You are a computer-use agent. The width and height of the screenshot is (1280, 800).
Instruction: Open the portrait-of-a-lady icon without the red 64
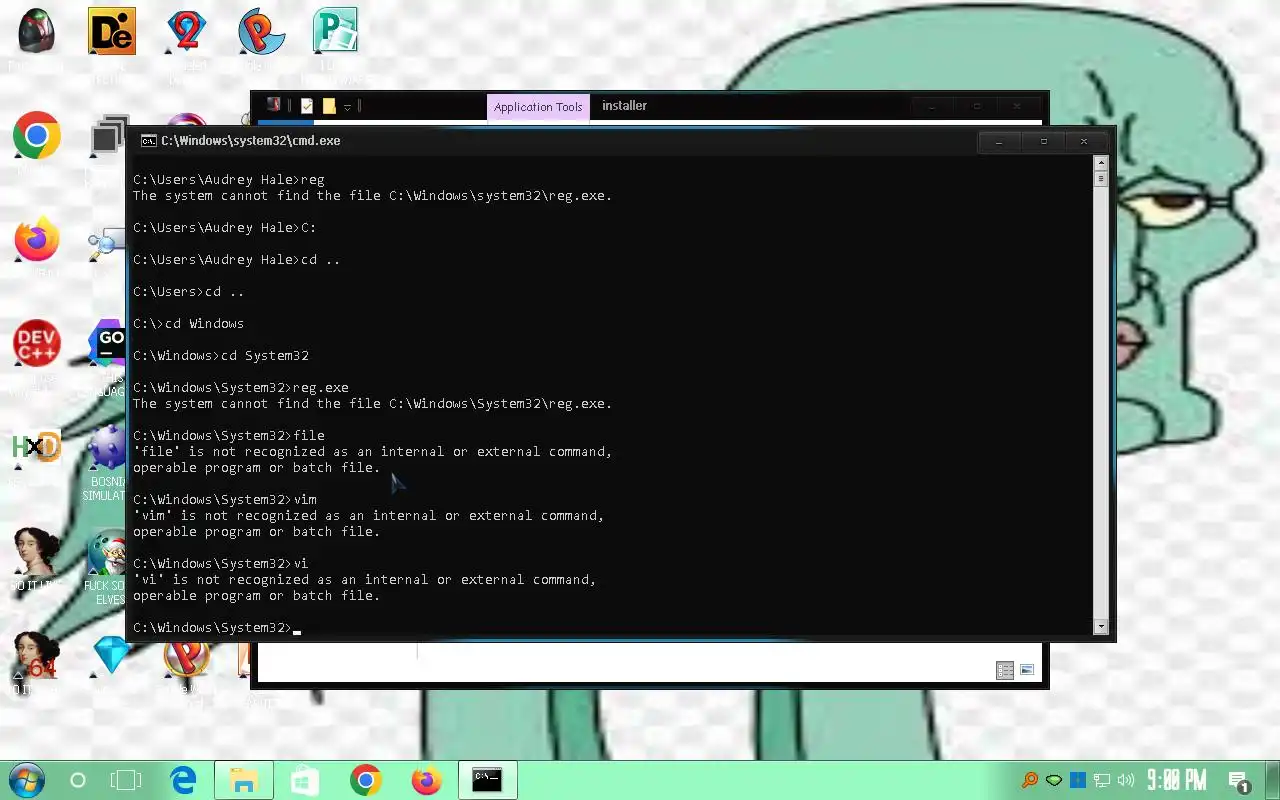point(37,553)
